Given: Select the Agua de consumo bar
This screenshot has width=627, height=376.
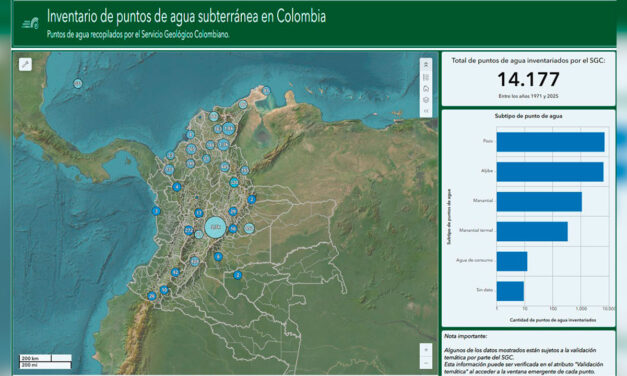Looking at the screenshot, I should 512,261.
